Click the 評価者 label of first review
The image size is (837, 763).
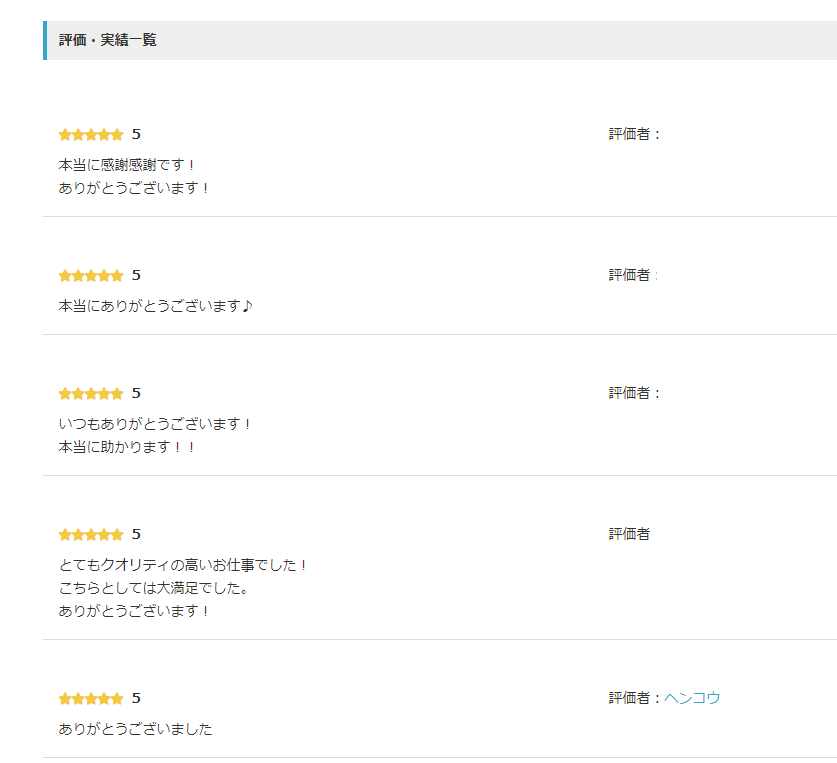tap(630, 134)
